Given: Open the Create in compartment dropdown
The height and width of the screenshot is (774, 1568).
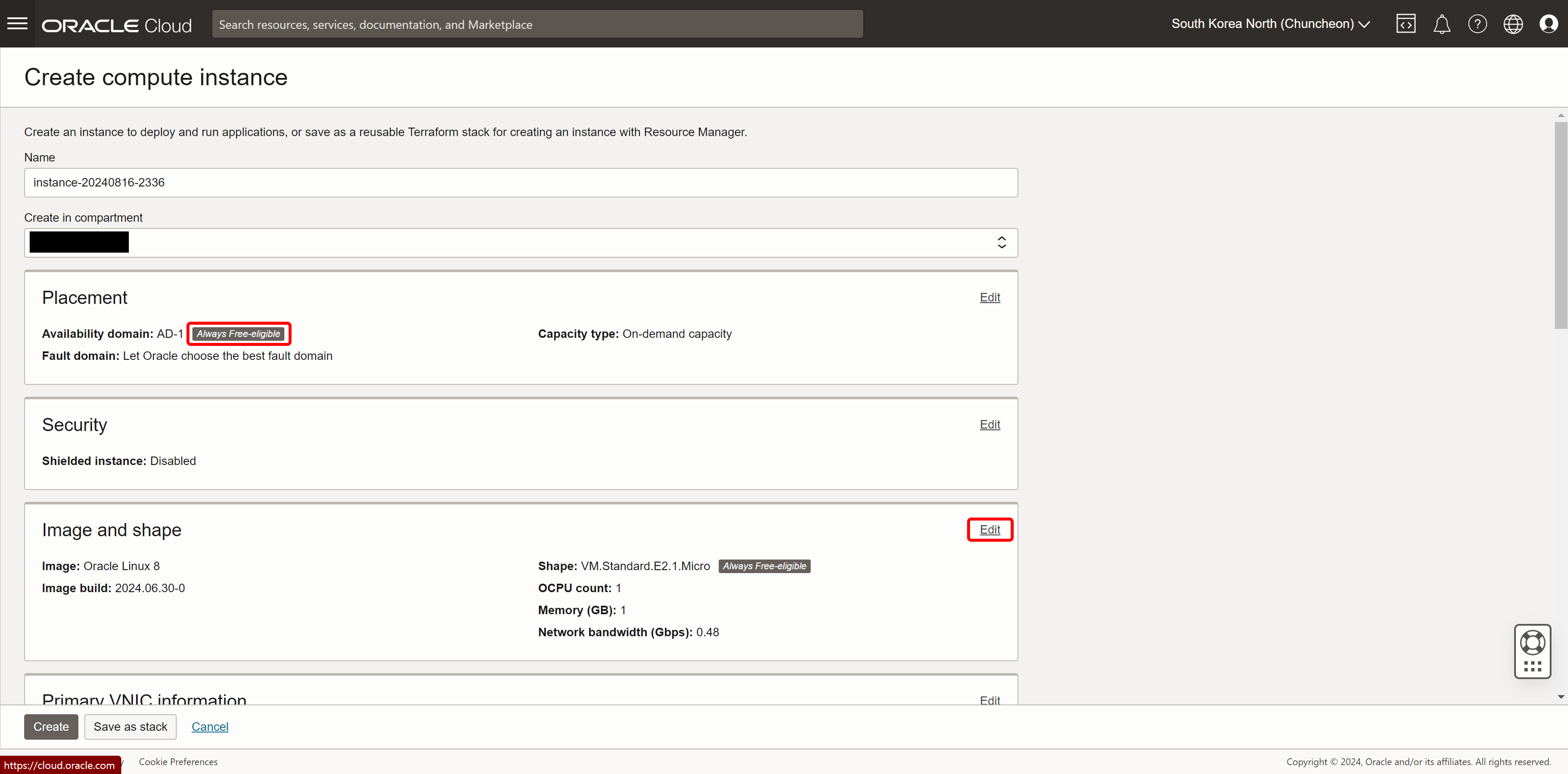Looking at the screenshot, I should [x=520, y=243].
